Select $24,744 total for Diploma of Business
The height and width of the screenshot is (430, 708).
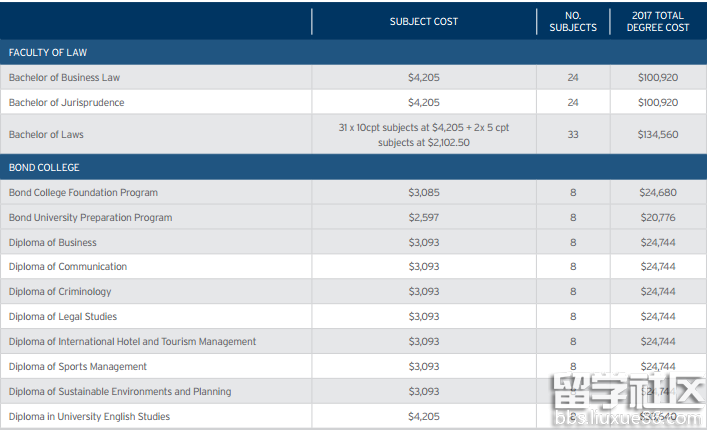click(658, 243)
